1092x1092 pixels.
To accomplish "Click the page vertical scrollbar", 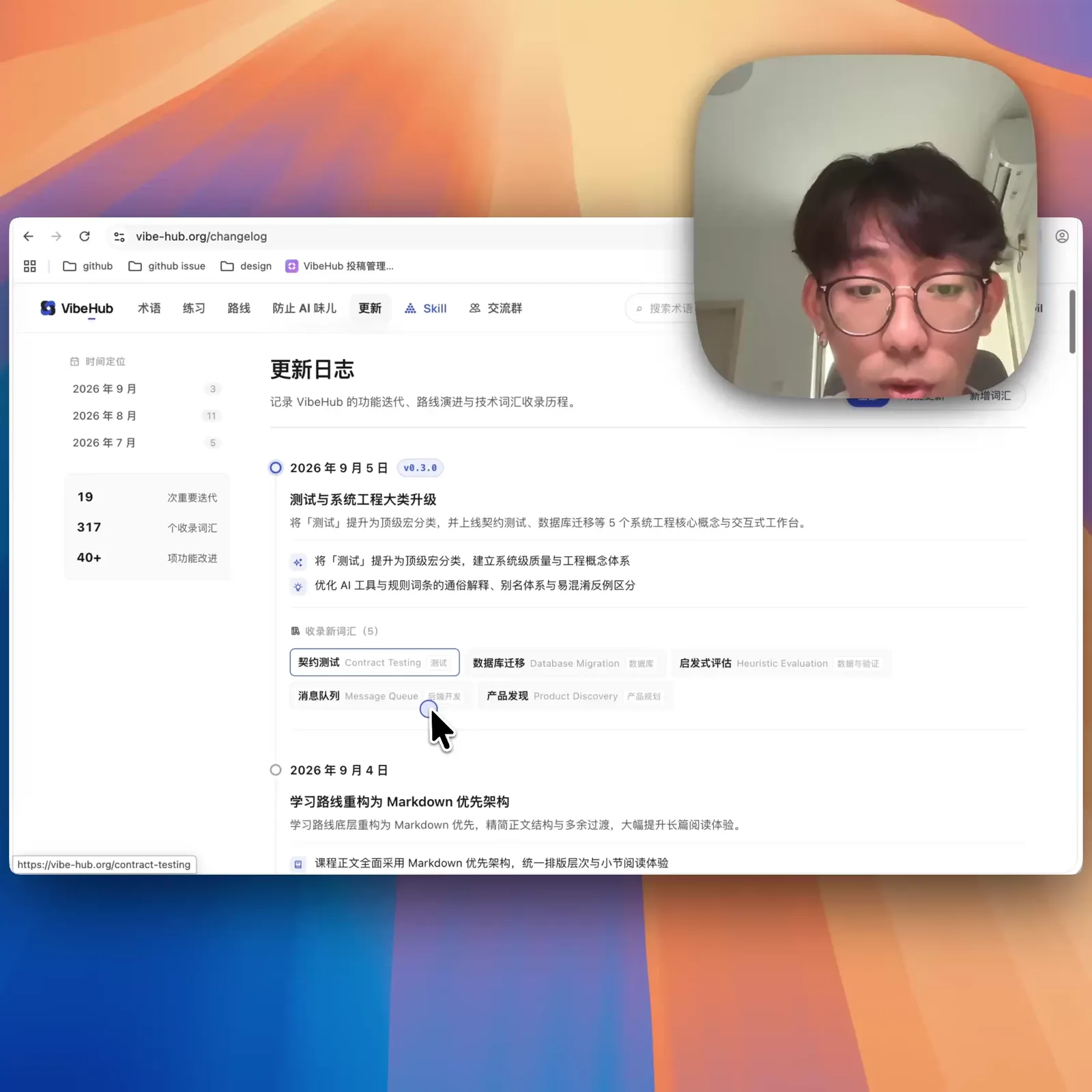I will 1072,321.
